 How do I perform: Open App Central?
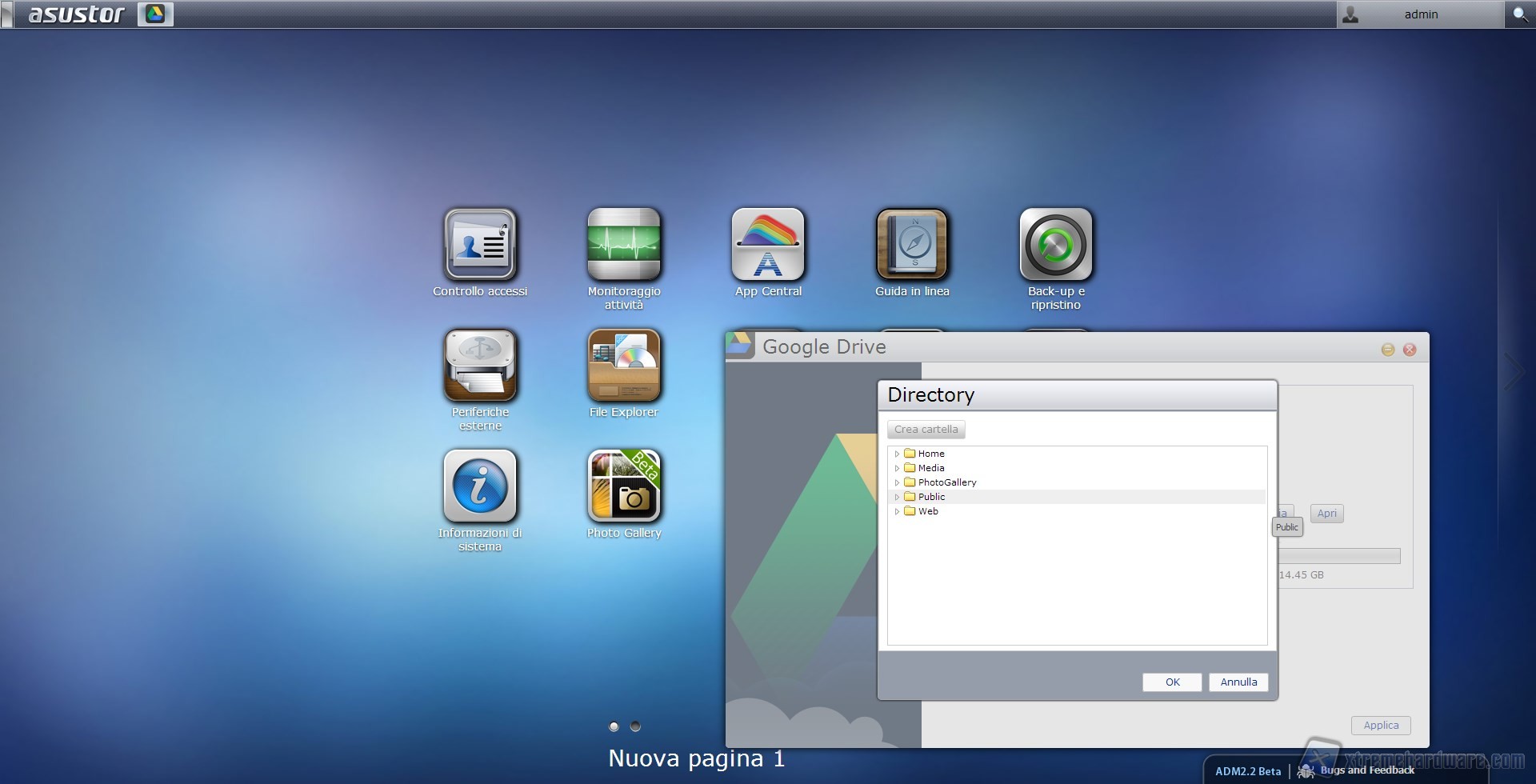point(768,245)
